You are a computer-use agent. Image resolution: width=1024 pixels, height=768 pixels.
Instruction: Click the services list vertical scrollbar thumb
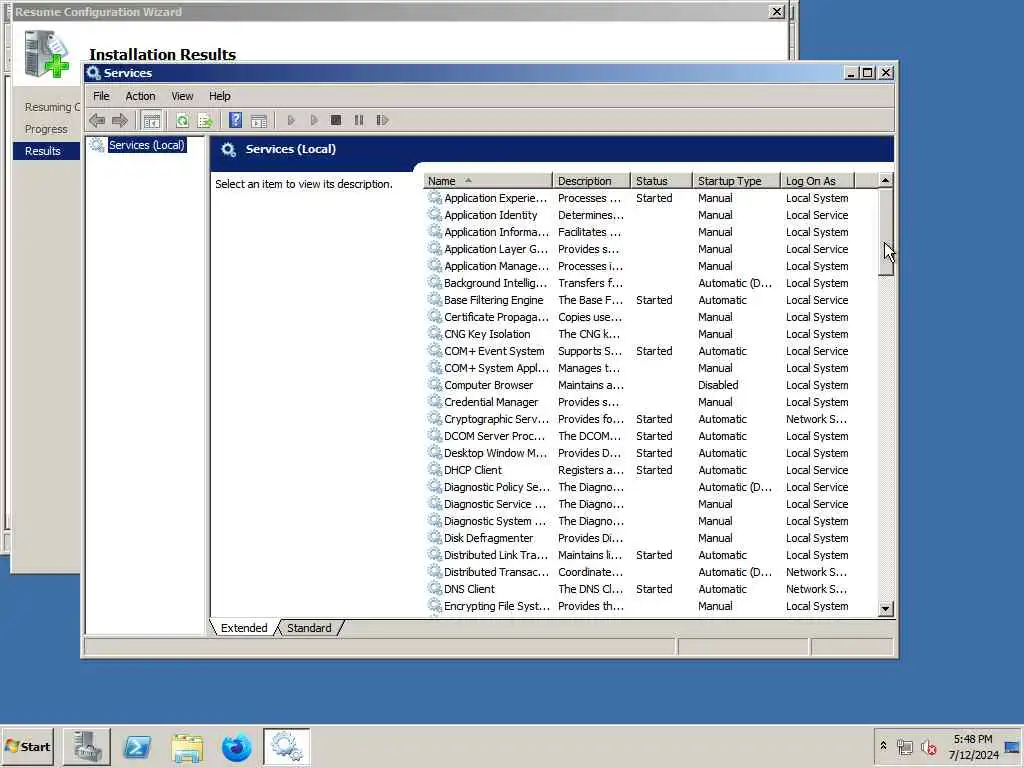tap(886, 232)
